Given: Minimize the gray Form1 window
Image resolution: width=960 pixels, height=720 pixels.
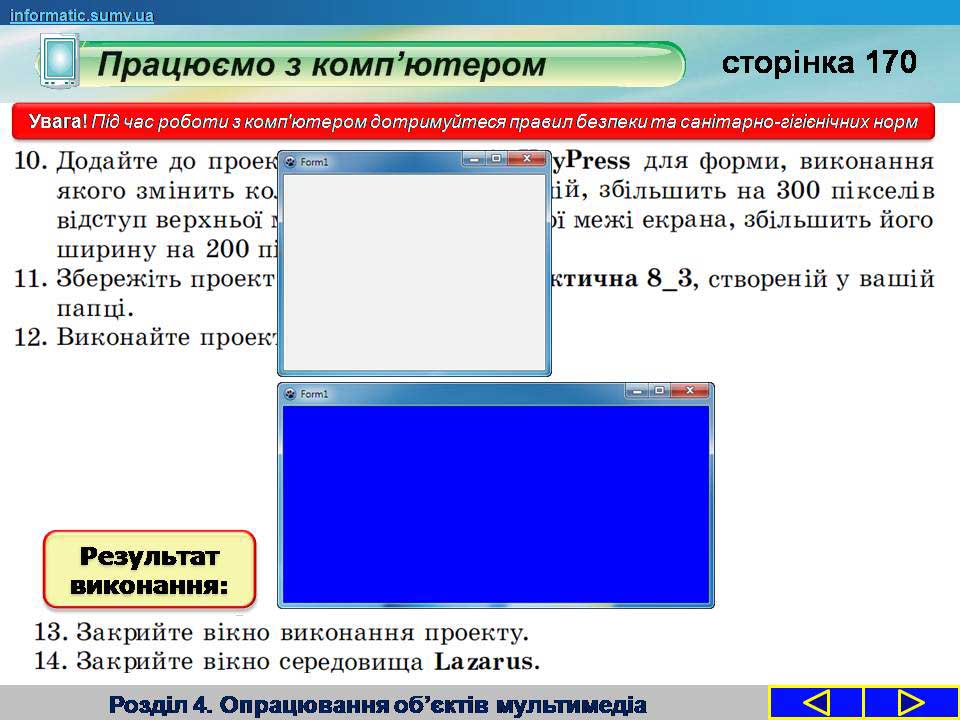Looking at the screenshot, I should (x=474, y=158).
